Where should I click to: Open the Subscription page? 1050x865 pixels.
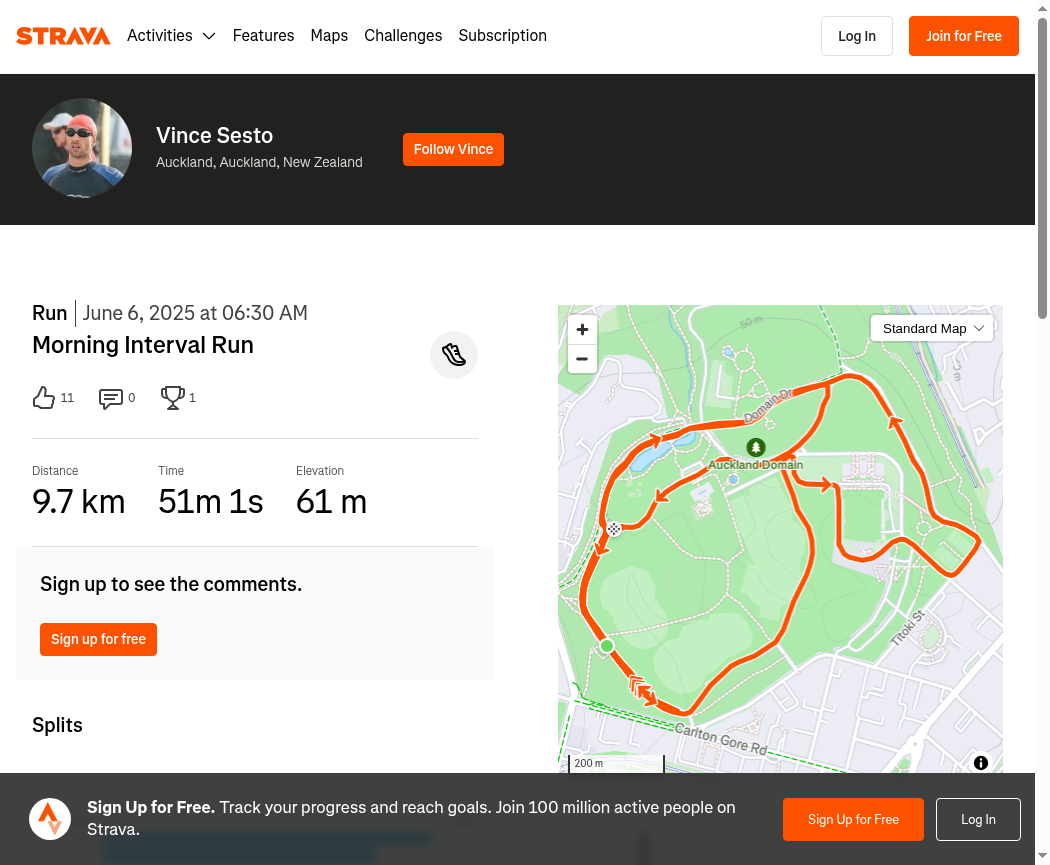(x=502, y=35)
